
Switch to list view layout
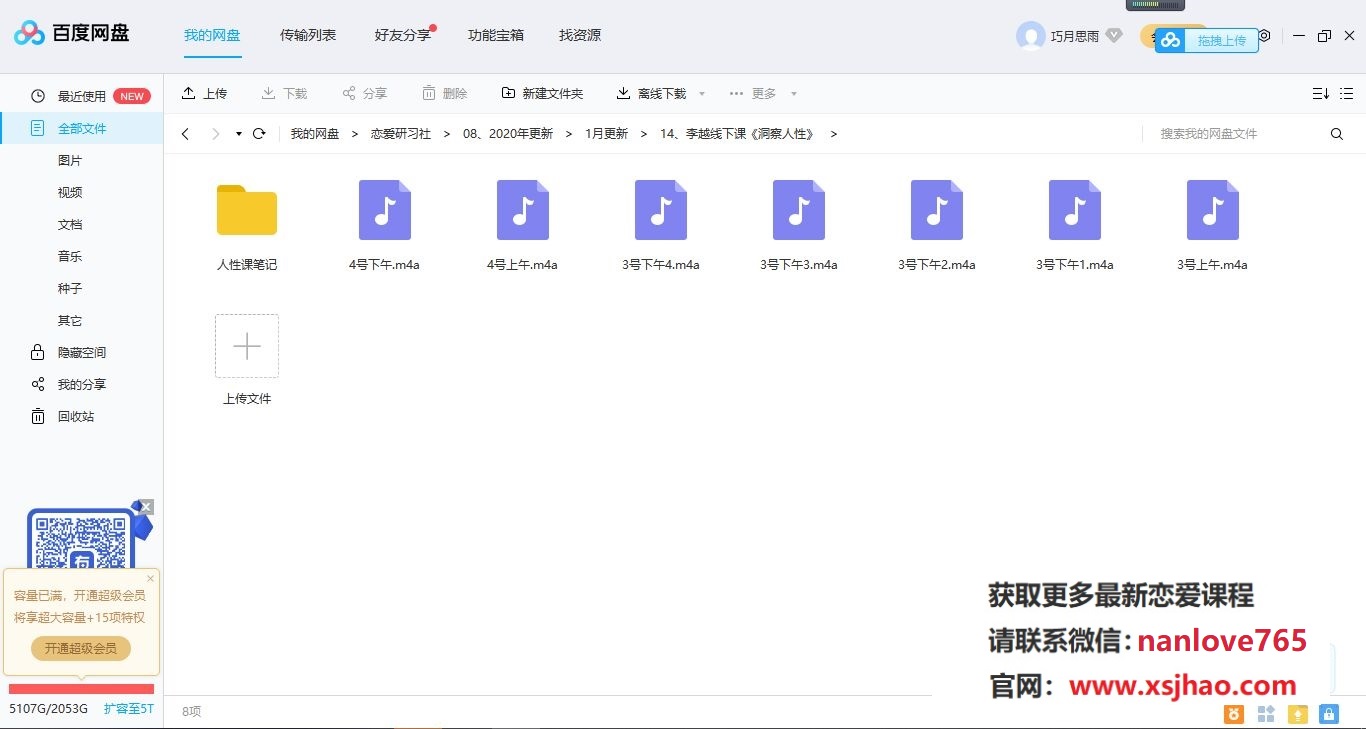1346,92
